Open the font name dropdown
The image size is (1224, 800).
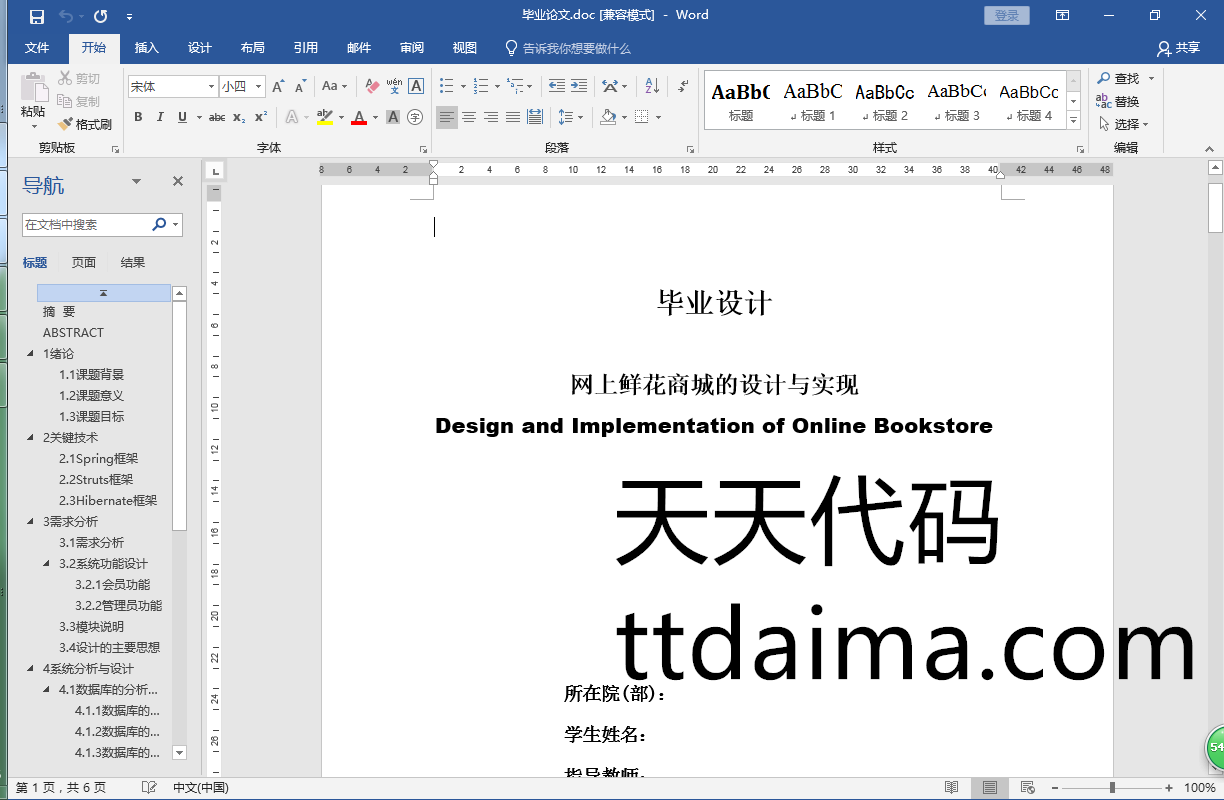tap(211, 87)
